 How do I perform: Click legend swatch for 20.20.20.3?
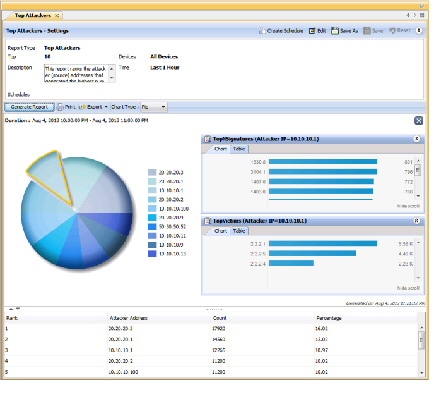[152, 172]
